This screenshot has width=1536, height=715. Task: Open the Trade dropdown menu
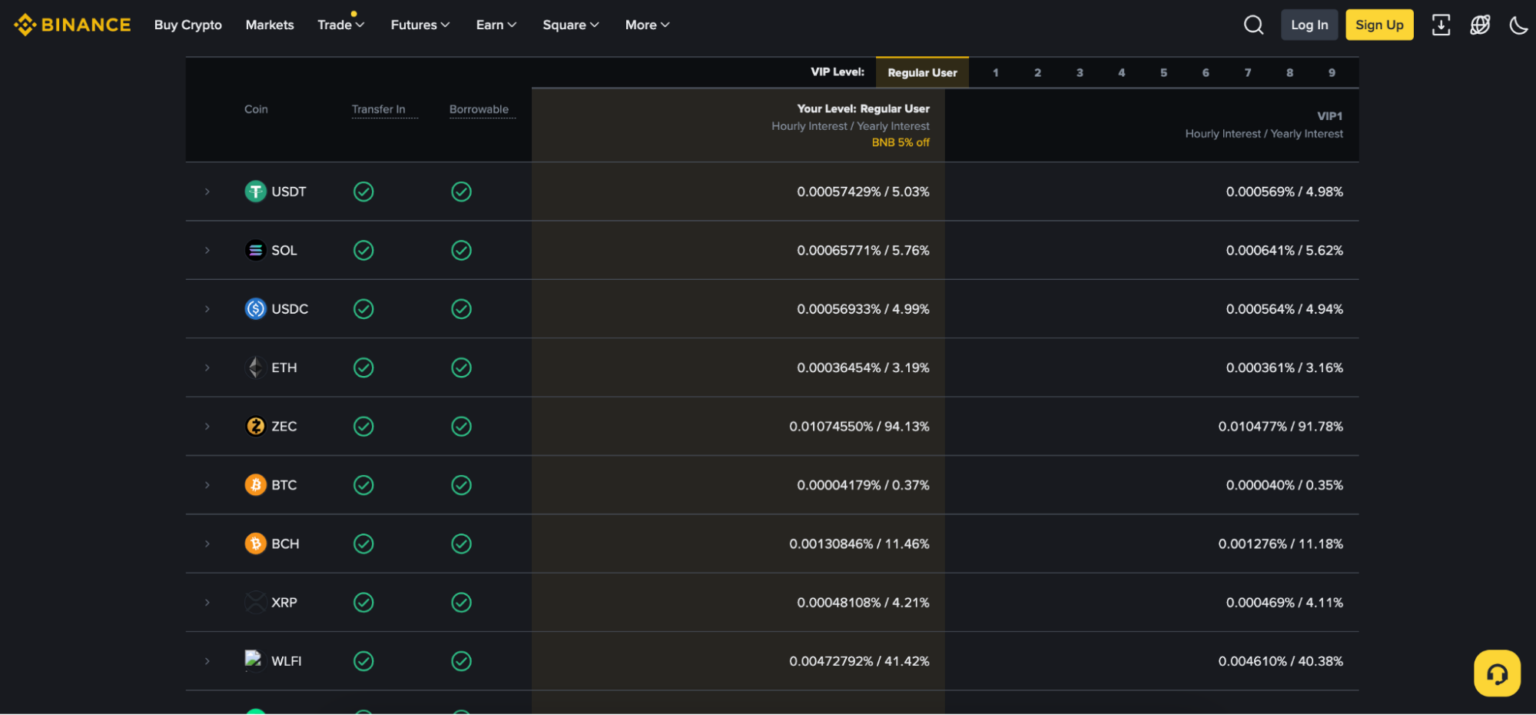(340, 25)
